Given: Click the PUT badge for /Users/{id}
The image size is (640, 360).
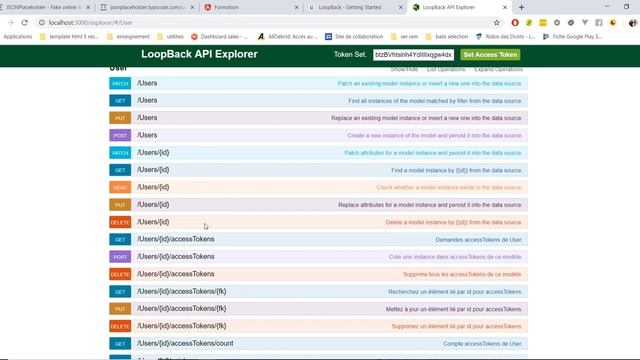Looking at the screenshot, I should 120,205.
